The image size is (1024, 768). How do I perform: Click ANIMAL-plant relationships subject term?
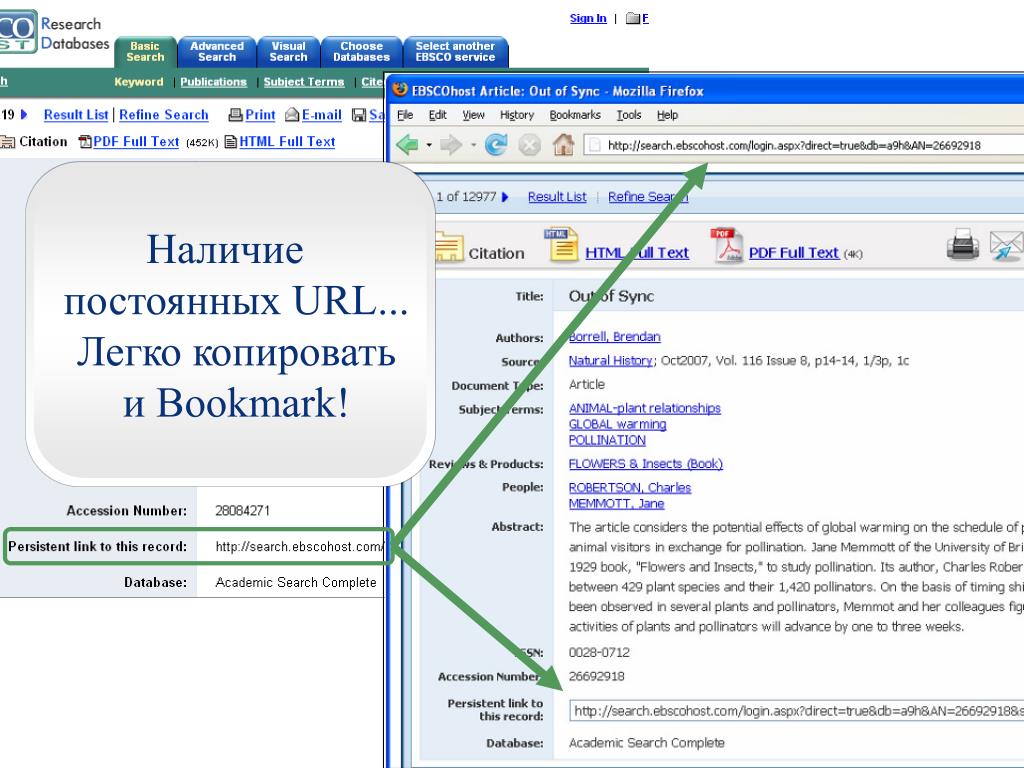tap(645, 408)
